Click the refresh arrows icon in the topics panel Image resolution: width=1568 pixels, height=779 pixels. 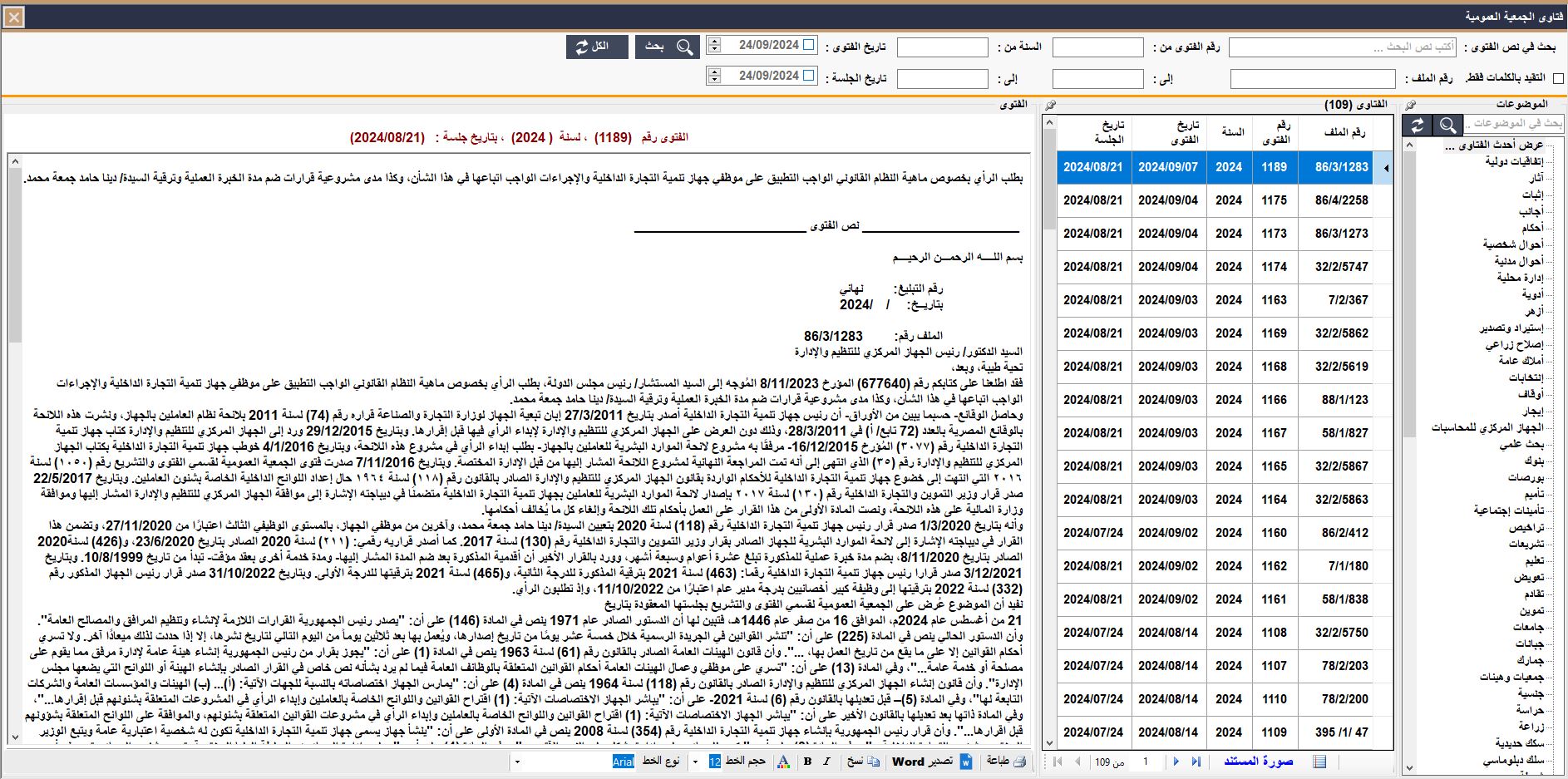(1418, 125)
